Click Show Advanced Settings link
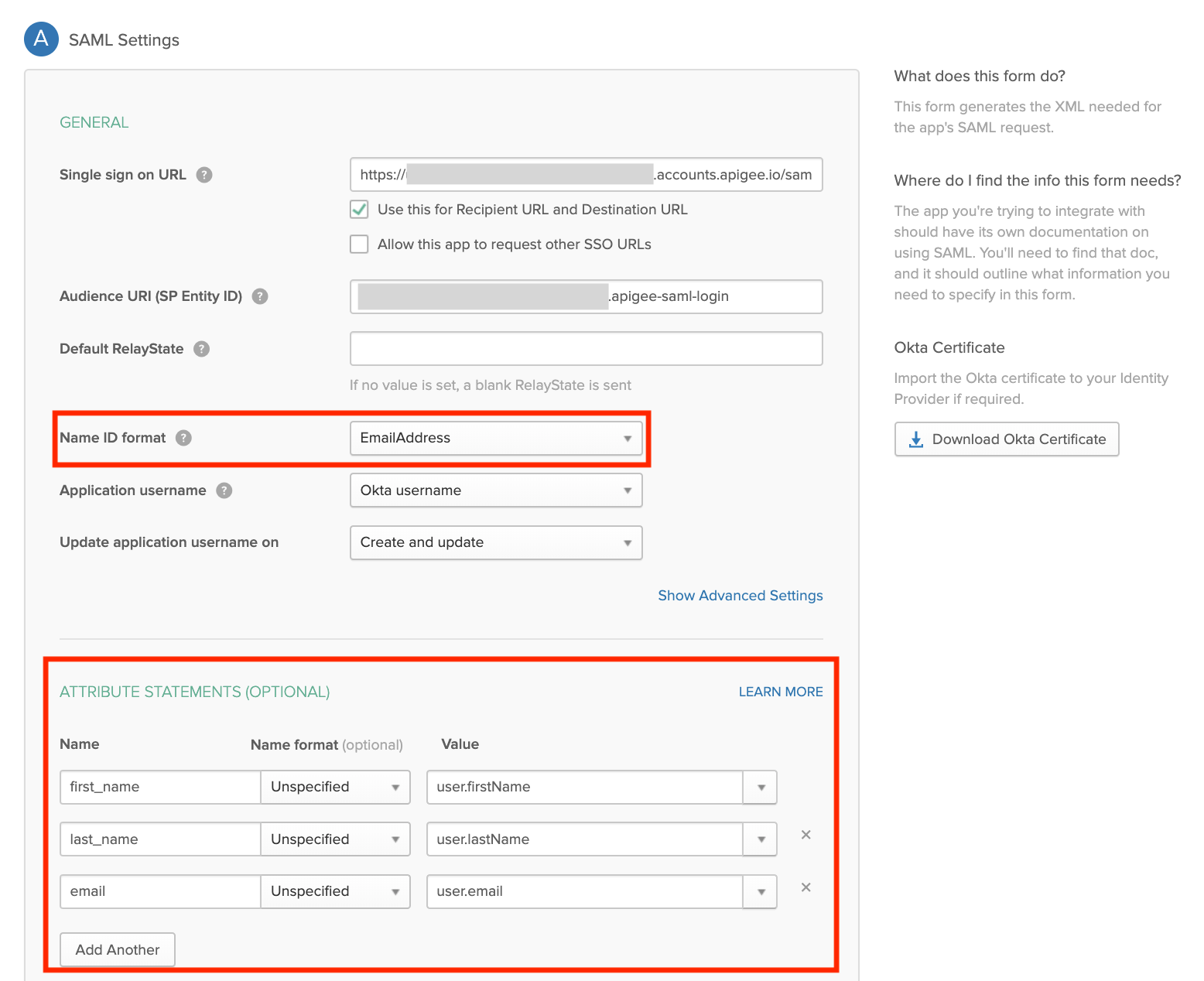The image size is (1204, 981). point(740,596)
